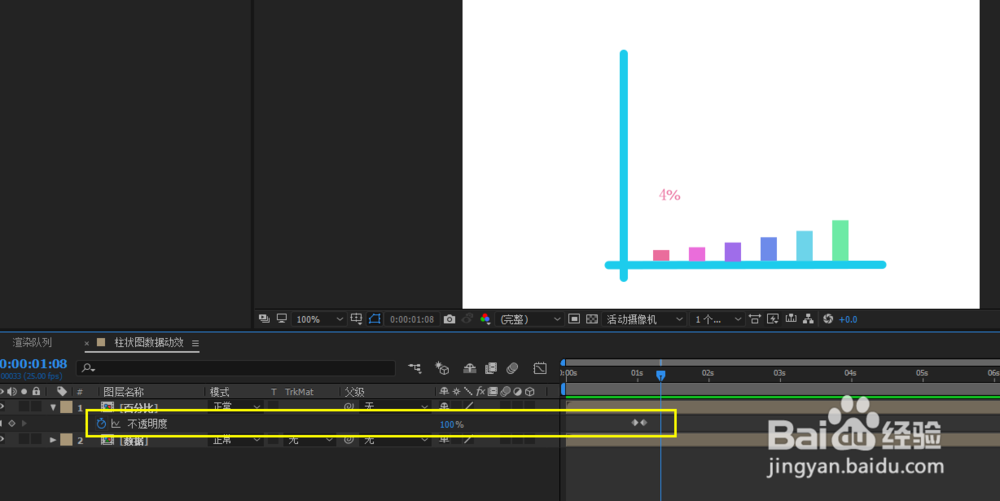Click the 02s mark on time ruler

pyautogui.click(x=708, y=373)
